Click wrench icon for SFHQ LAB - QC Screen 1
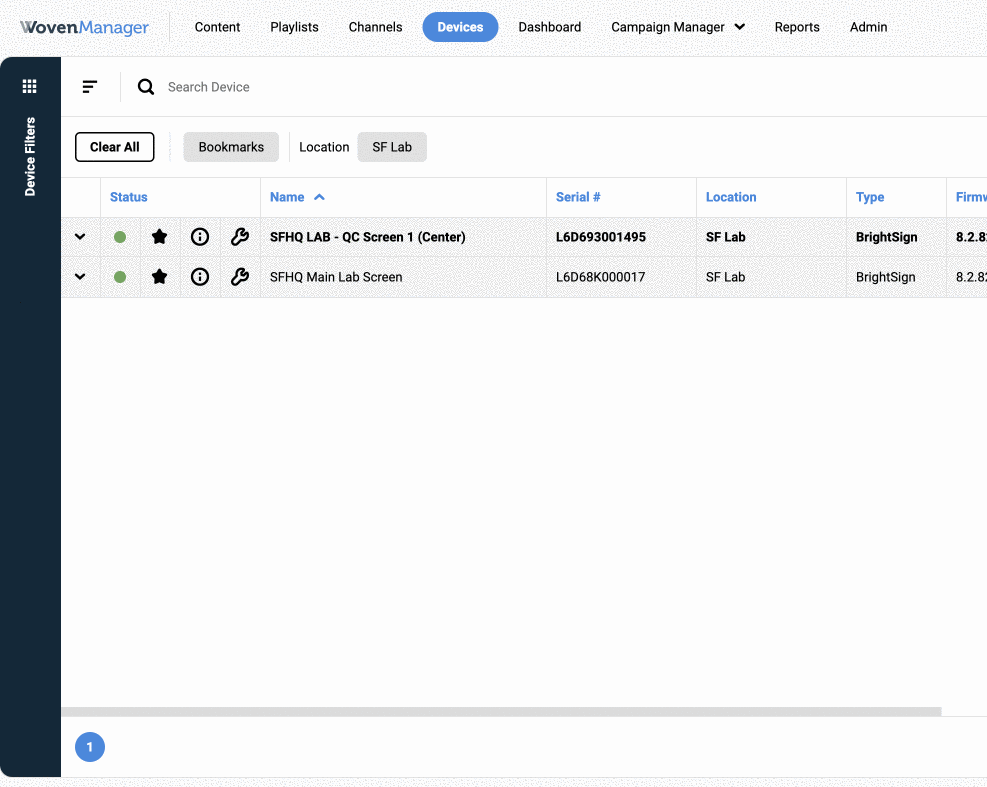The image size is (987, 787). [240, 237]
